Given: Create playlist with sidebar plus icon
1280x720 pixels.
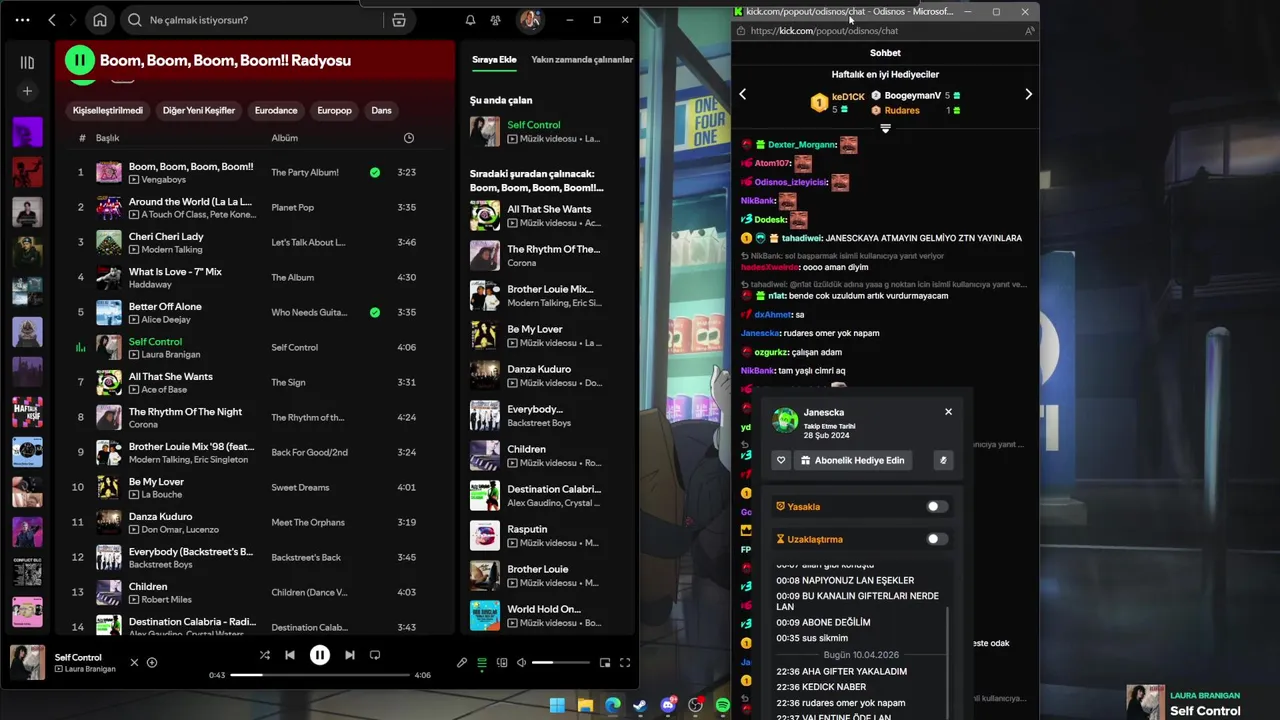Looking at the screenshot, I should point(27,91).
